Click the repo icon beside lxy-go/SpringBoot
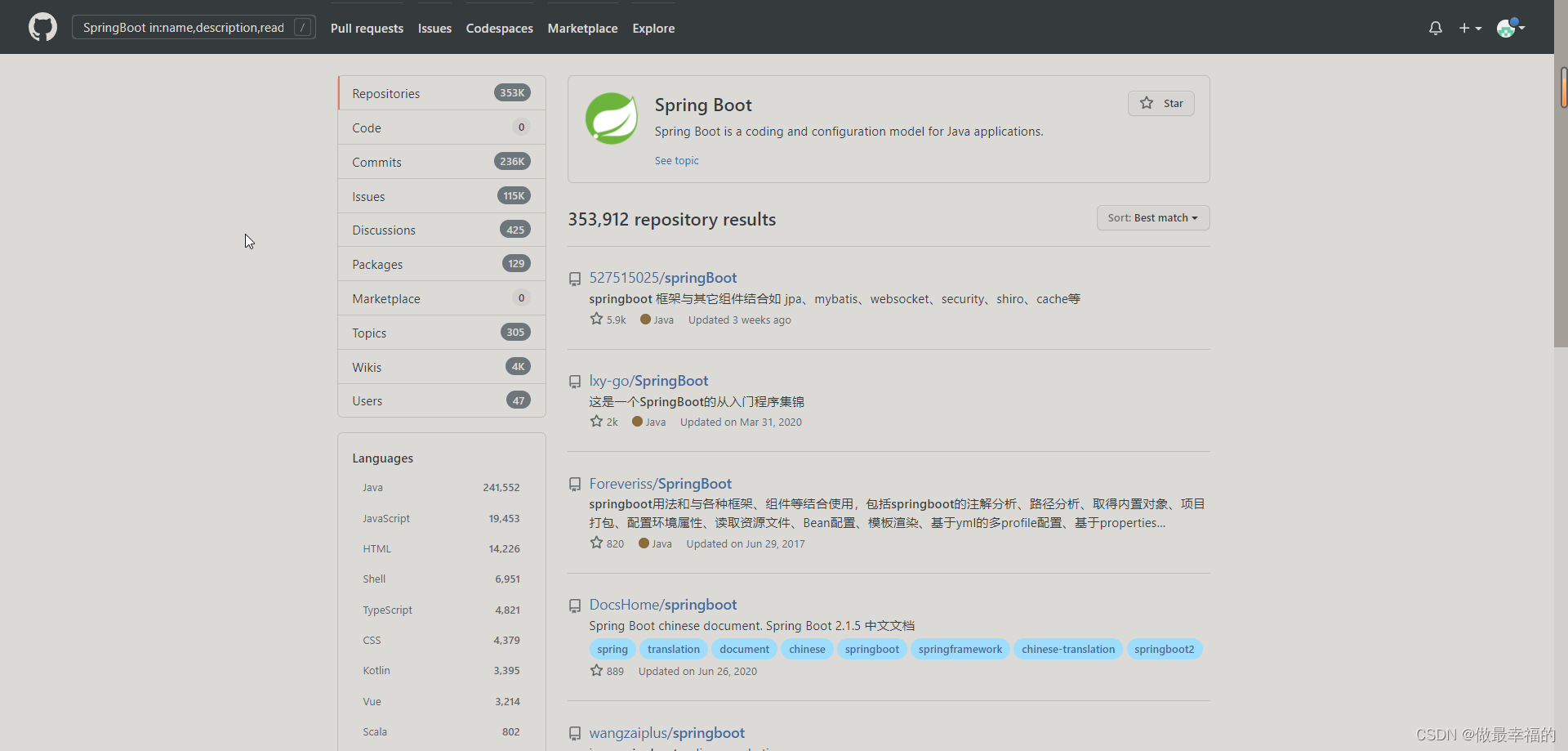Image resolution: width=1568 pixels, height=751 pixels. pyautogui.click(x=575, y=382)
